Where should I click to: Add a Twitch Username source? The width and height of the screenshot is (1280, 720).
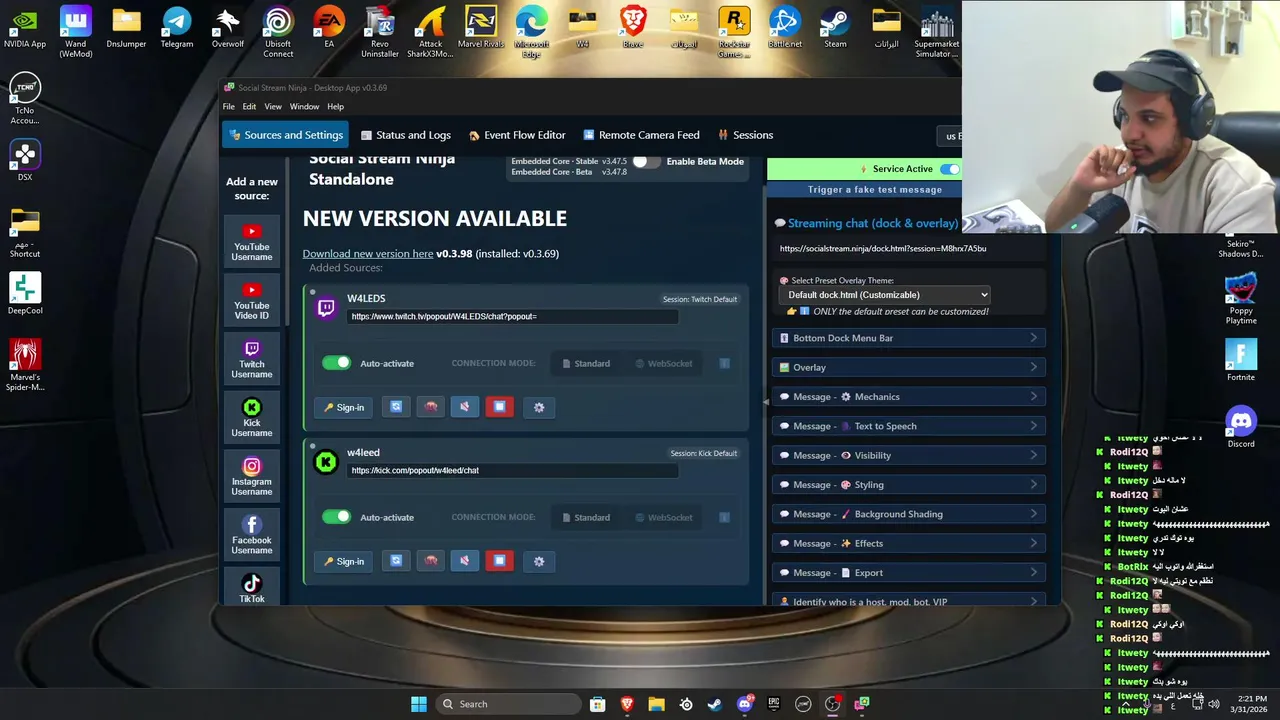coord(252,358)
